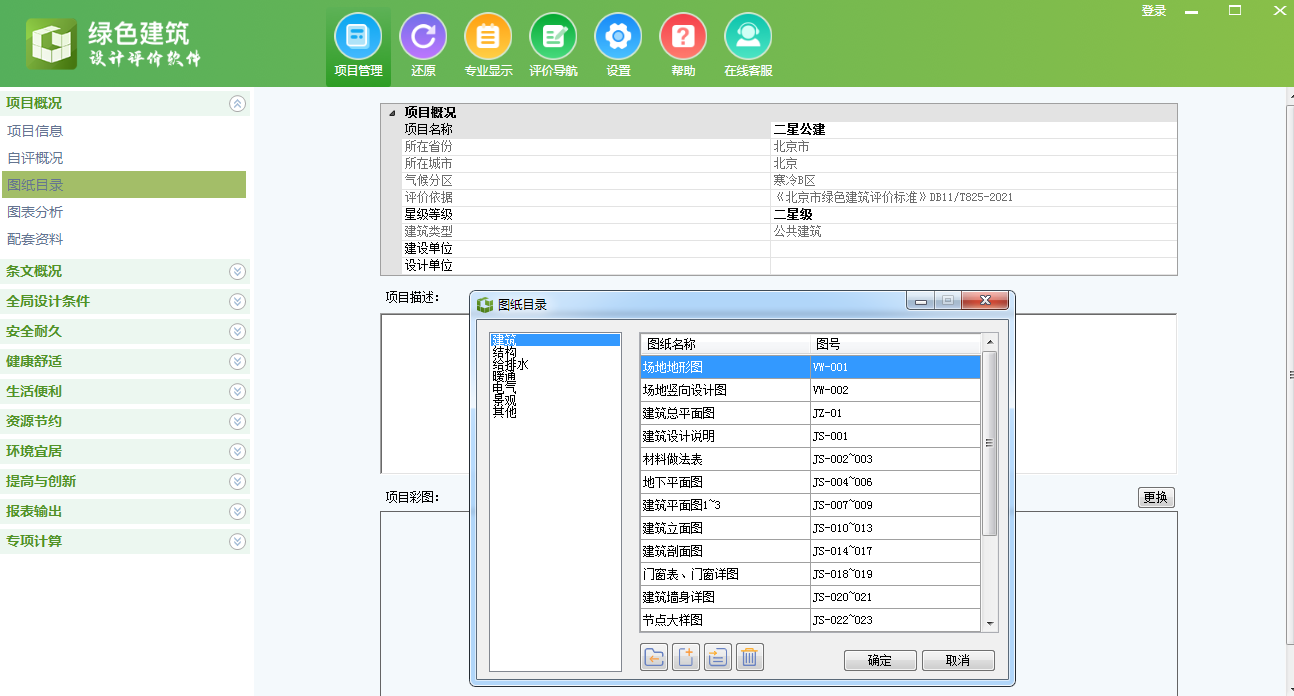Screen dimensions: 1294x696
Task: Select the 建筑设计说明 row
Action: [x=810, y=436]
